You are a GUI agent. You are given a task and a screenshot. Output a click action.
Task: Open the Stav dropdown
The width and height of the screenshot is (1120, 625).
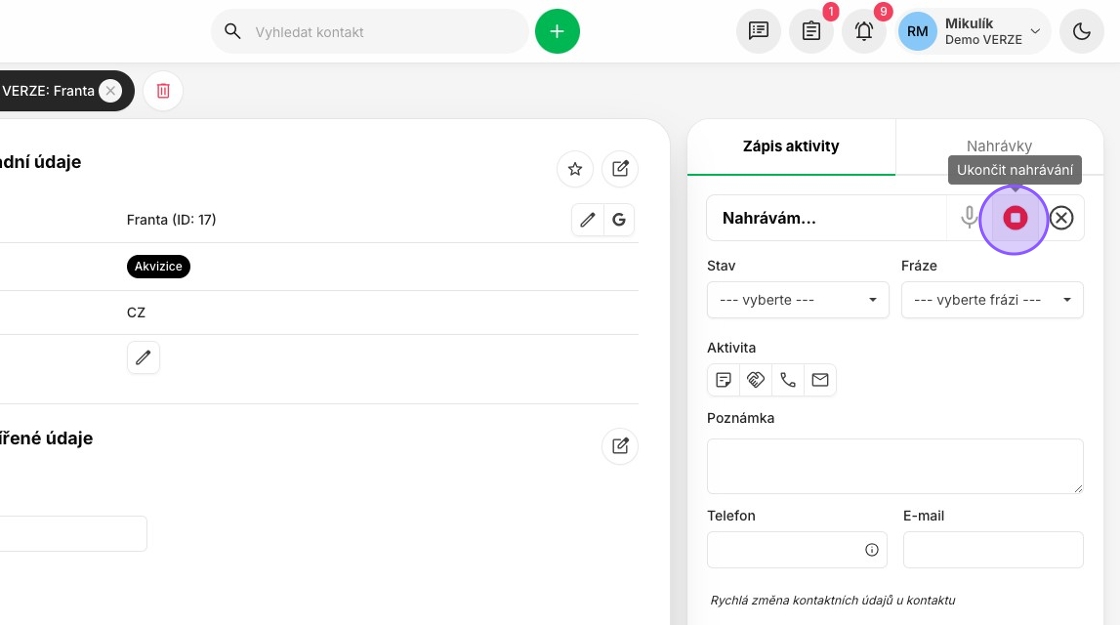click(x=798, y=300)
